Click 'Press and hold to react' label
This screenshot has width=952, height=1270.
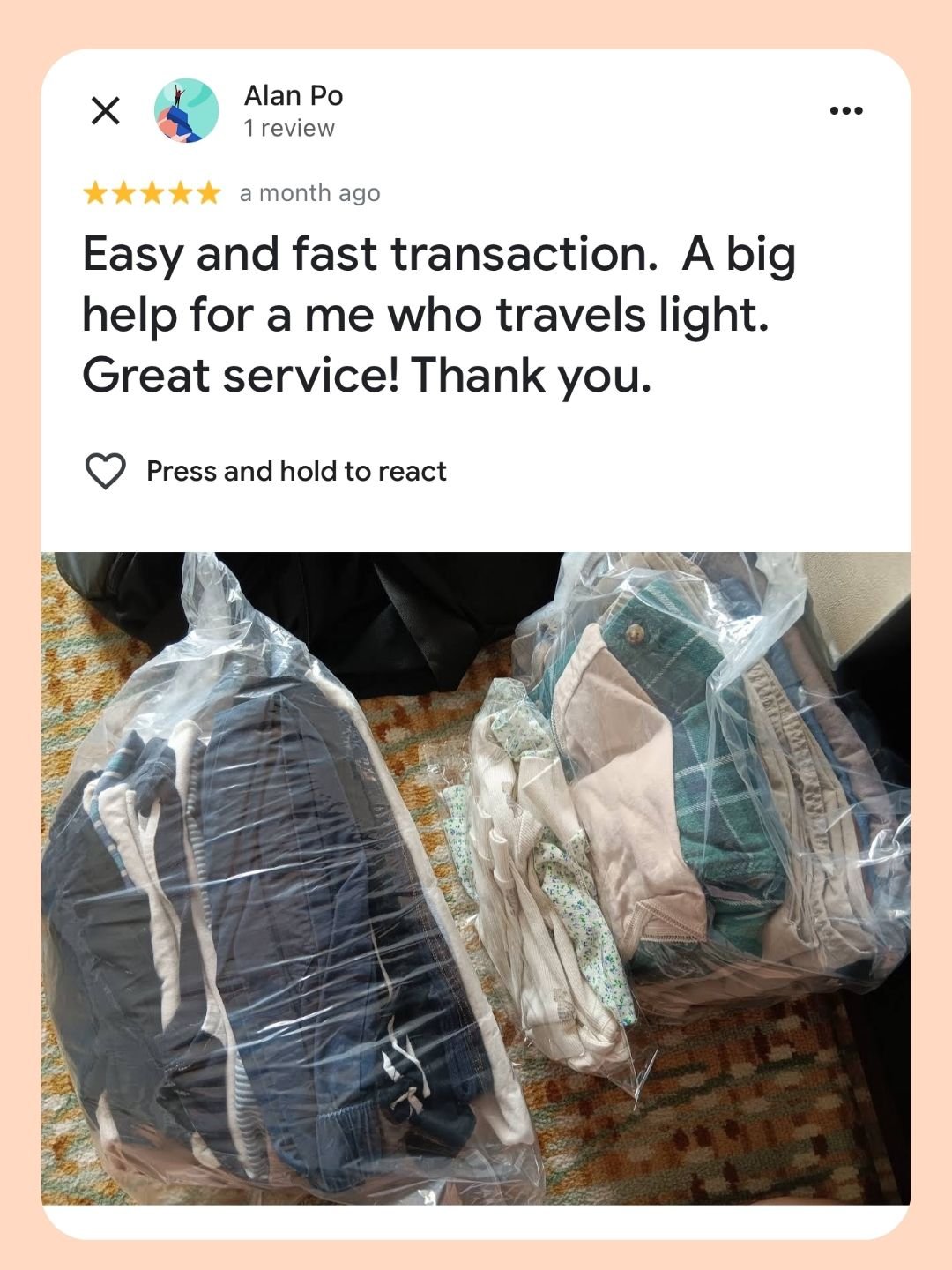click(x=296, y=471)
